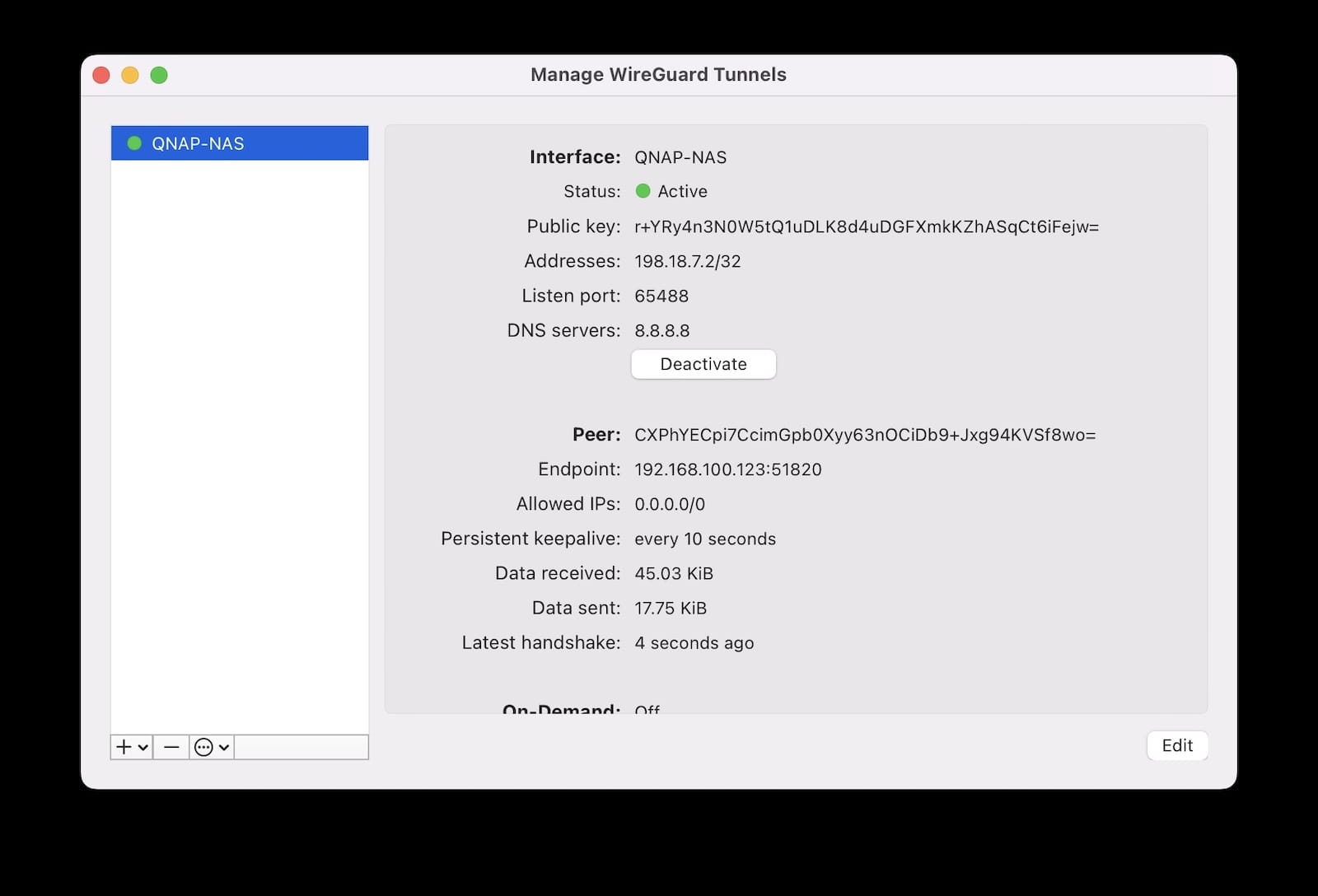1318x896 pixels.
Task: Open the ellipsis more-actions menu
Action: pos(212,747)
